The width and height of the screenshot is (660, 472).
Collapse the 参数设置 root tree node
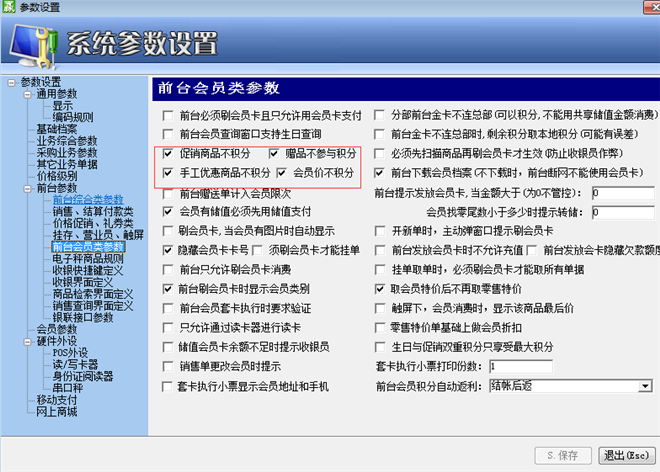point(11,83)
